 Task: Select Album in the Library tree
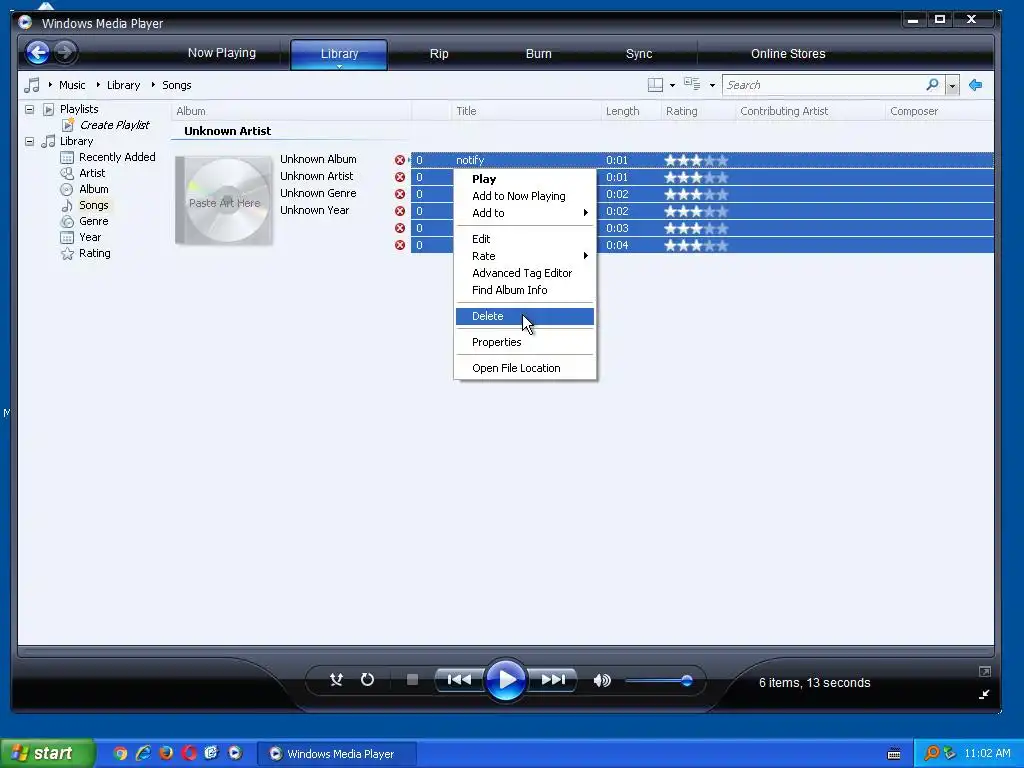tap(93, 189)
